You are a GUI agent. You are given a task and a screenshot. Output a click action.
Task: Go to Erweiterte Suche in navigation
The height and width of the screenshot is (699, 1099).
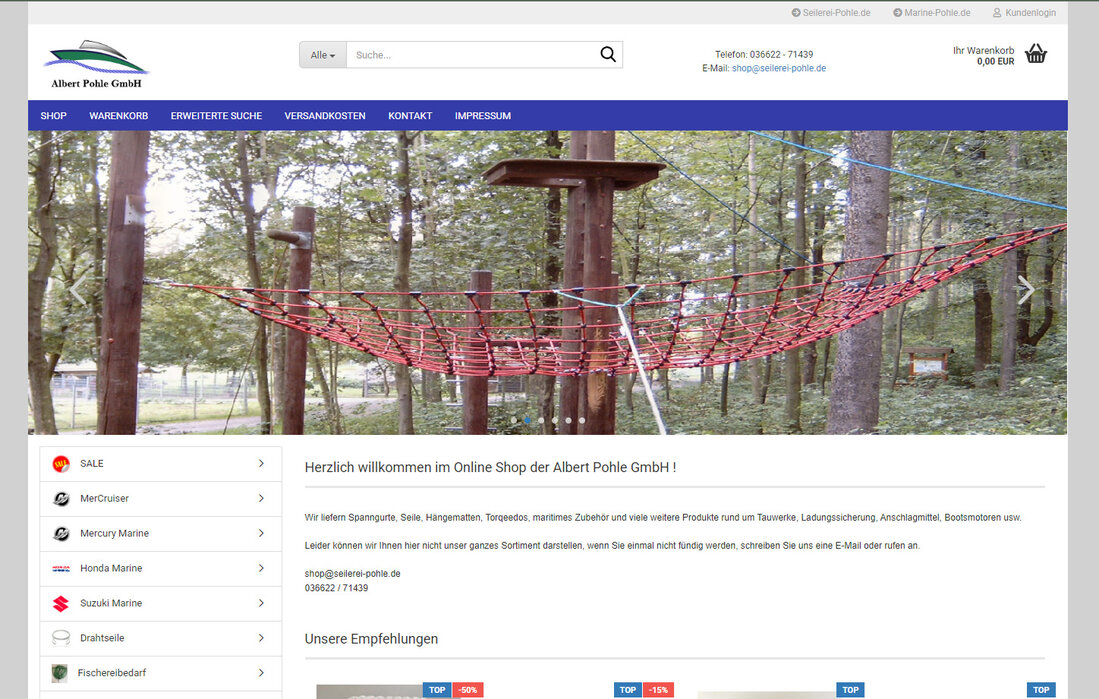[x=216, y=116]
